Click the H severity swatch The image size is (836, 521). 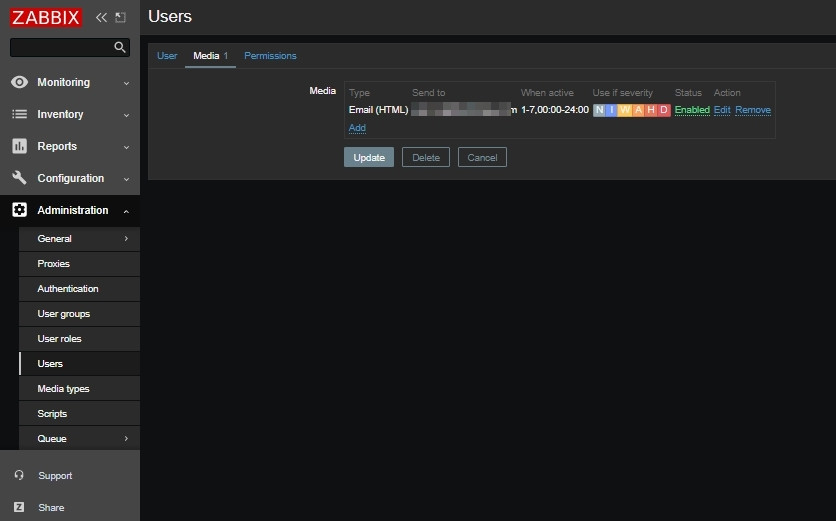[x=651, y=110]
